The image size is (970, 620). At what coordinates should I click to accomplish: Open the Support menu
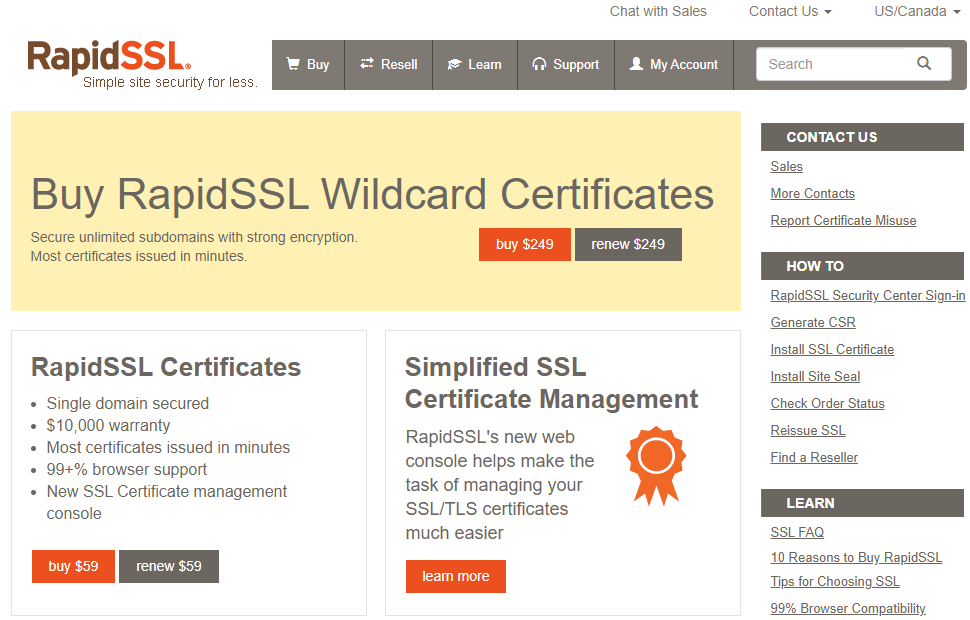click(x=566, y=65)
